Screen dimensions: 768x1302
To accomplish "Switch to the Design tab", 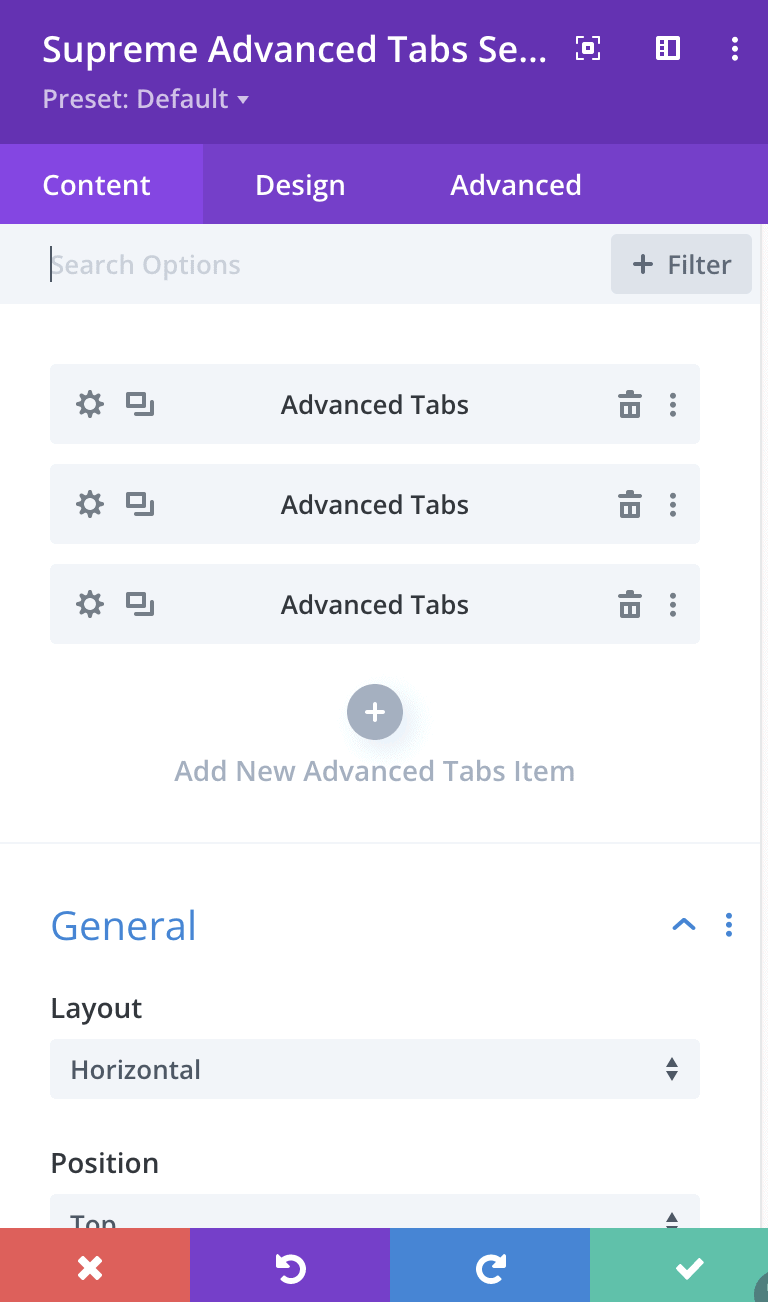I will (300, 185).
